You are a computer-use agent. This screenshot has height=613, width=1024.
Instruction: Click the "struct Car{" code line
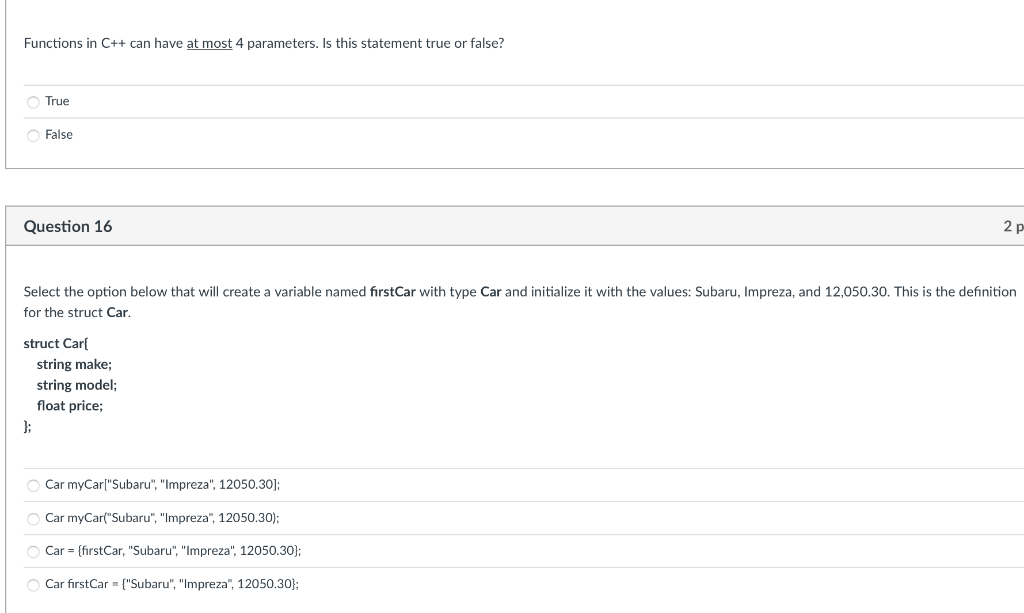tap(56, 343)
